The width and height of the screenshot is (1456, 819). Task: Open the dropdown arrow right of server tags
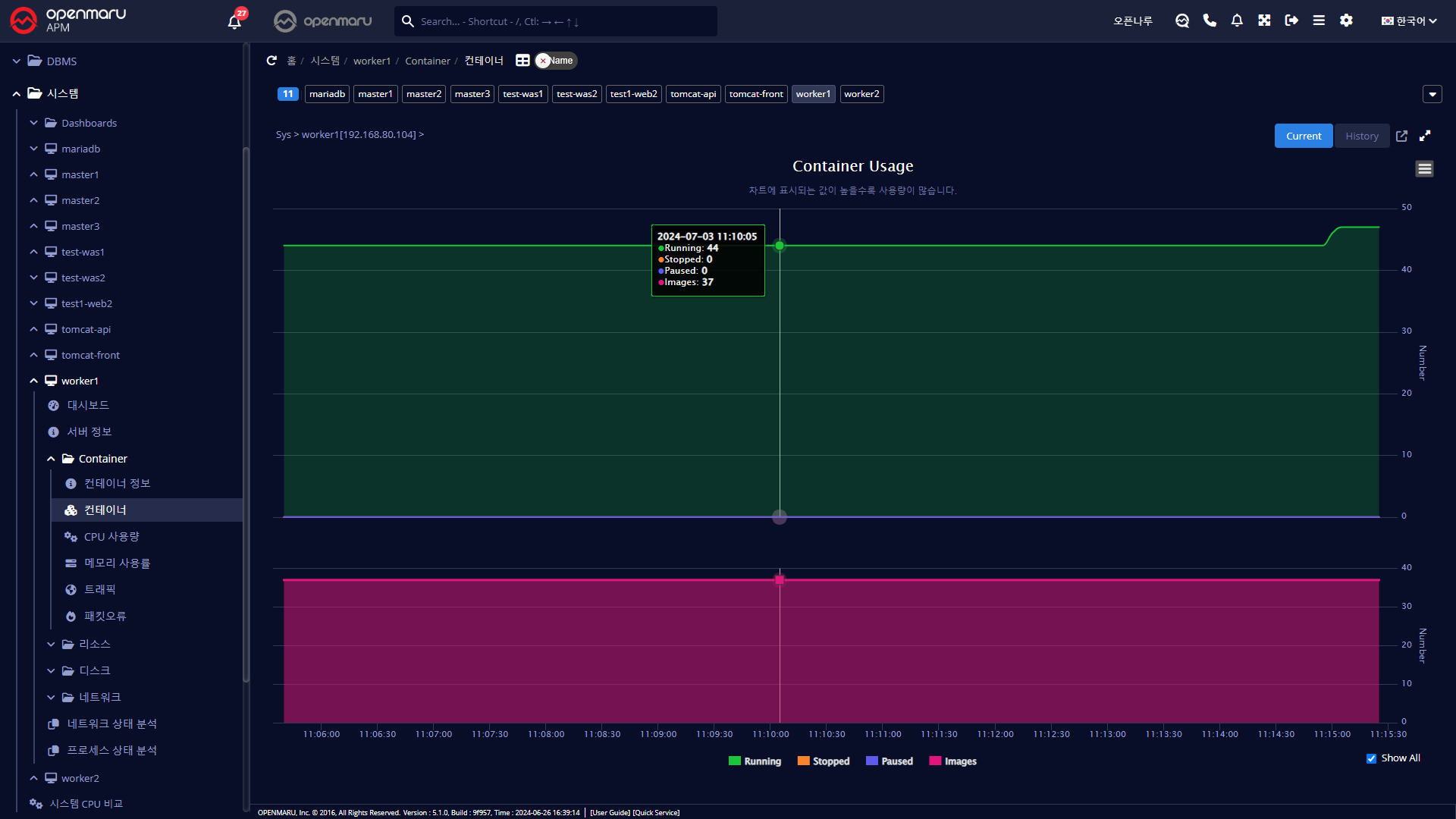pos(1432,94)
